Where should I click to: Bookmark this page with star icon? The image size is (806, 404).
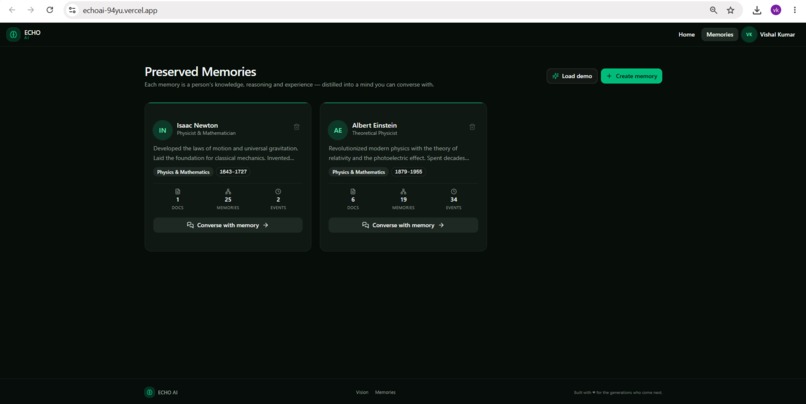pyautogui.click(x=730, y=10)
